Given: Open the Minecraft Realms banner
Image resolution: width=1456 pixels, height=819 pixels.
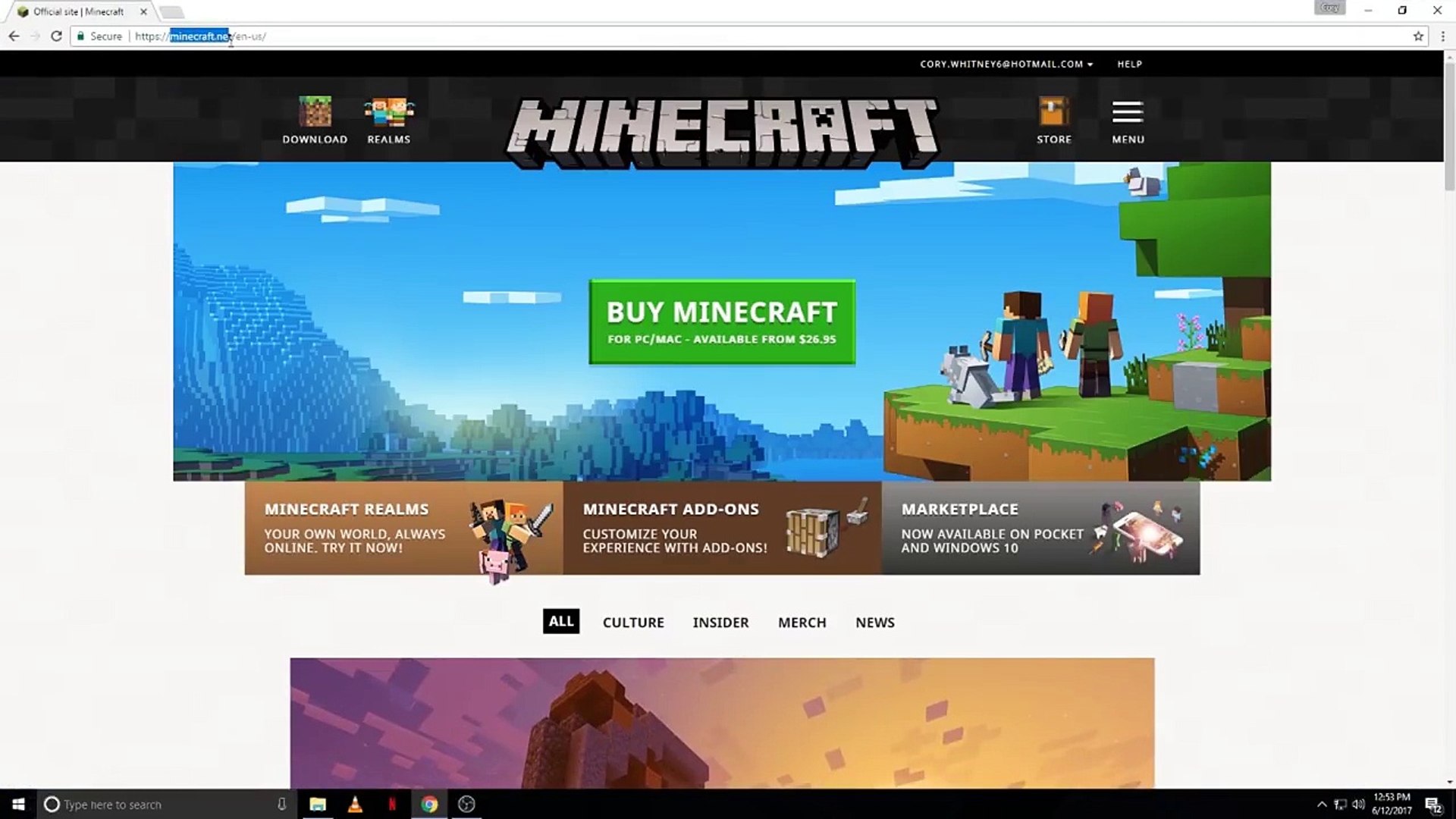Looking at the screenshot, I should [403, 528].
